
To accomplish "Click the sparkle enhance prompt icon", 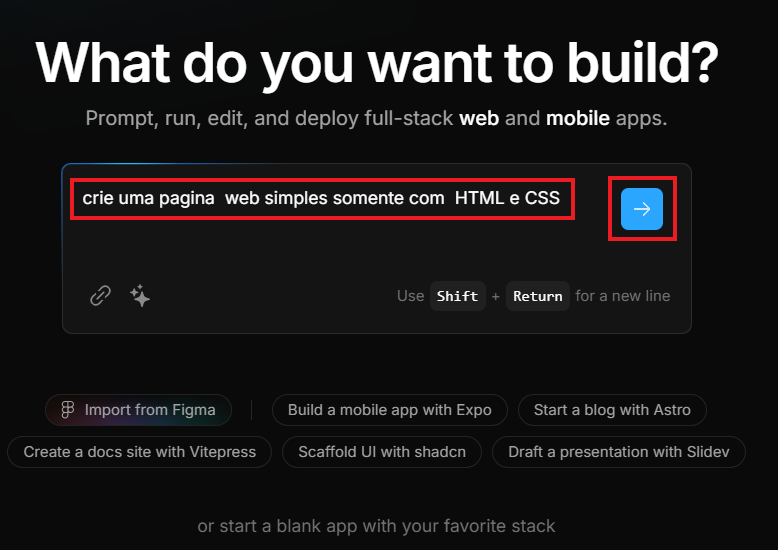I will pos(140,295).
